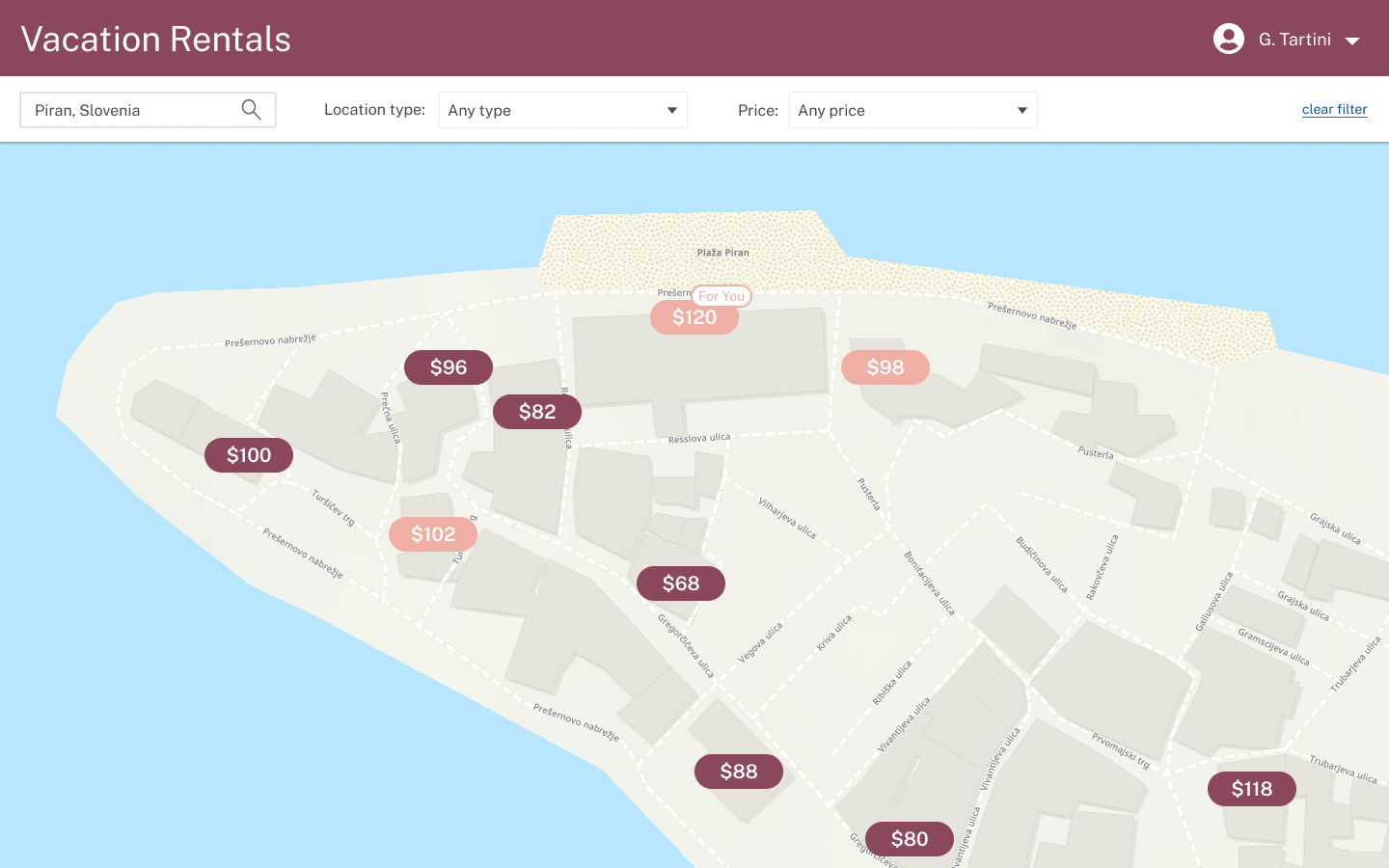Focus the Piran, Slovenia search field
The width and height of the screenshot is (1389, 868).
pos(149,110)
